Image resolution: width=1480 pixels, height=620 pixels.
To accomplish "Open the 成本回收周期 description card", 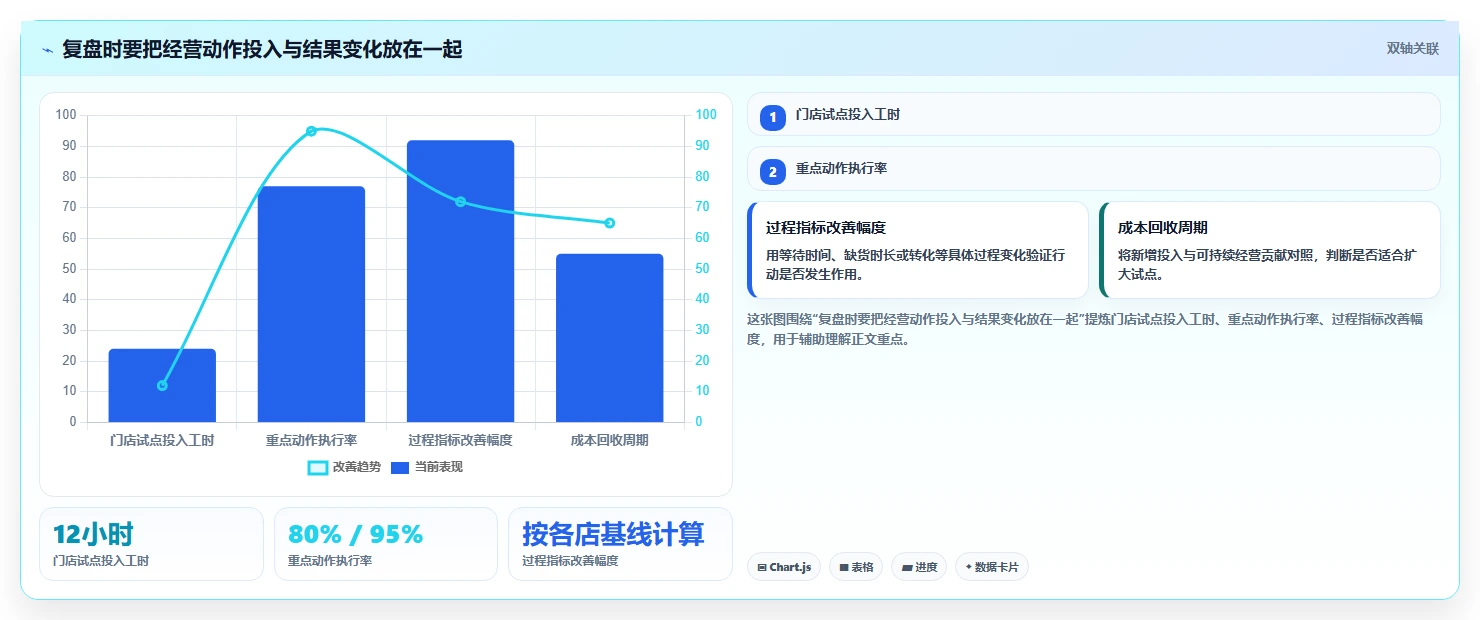I will click(1269, 250).
